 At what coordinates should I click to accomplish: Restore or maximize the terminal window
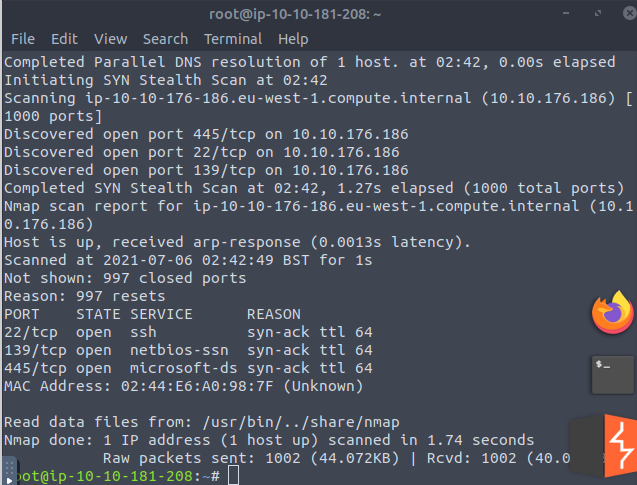[x=598, y=13]
